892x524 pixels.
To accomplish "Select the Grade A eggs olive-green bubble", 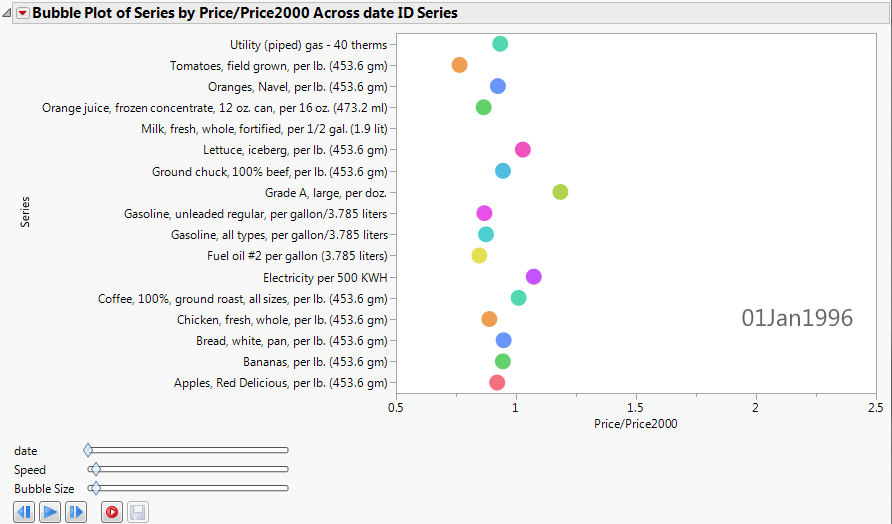I will pos(560,192).
